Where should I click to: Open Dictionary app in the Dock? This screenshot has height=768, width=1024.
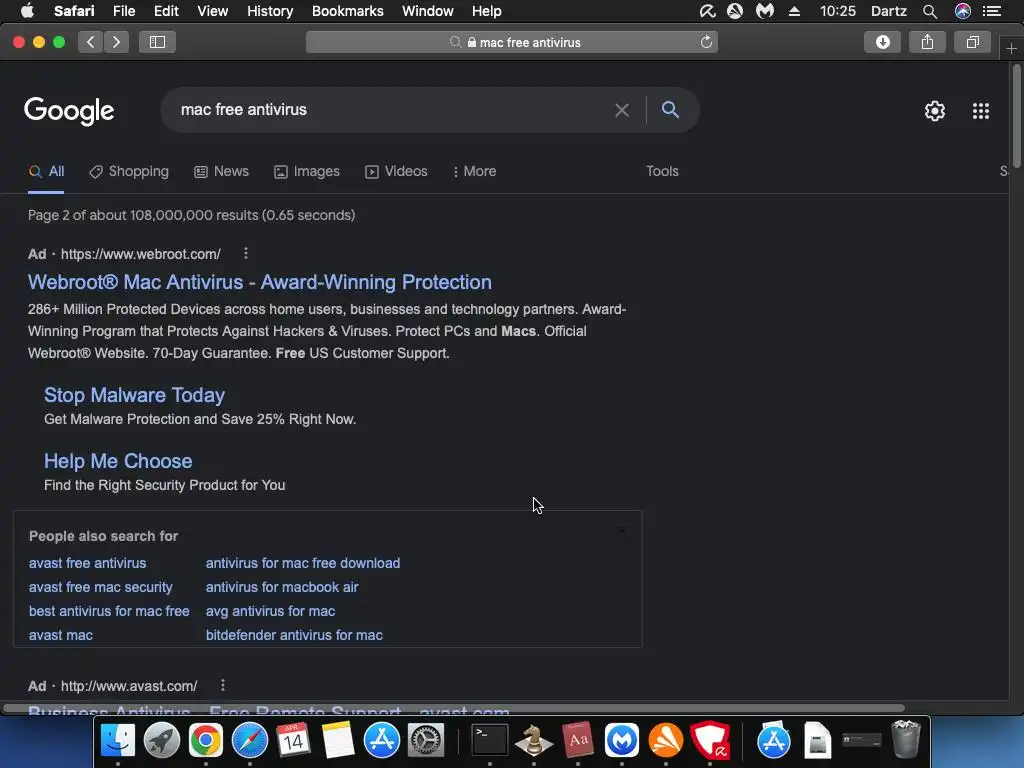pyautogui.click(x=578, y=741)
